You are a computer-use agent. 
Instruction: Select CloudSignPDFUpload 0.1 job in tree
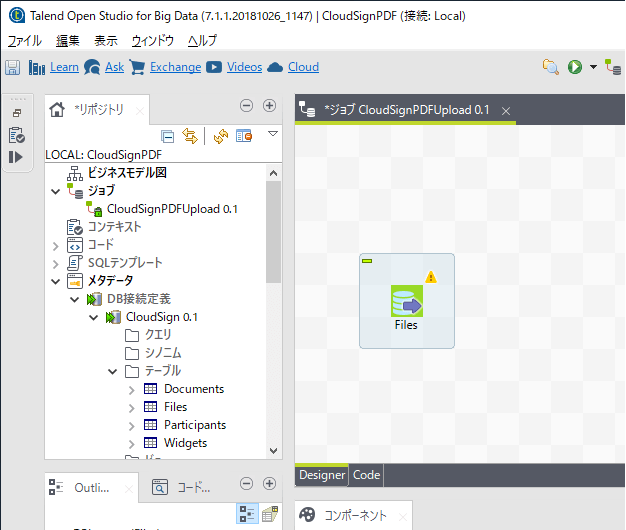(172, 209)
